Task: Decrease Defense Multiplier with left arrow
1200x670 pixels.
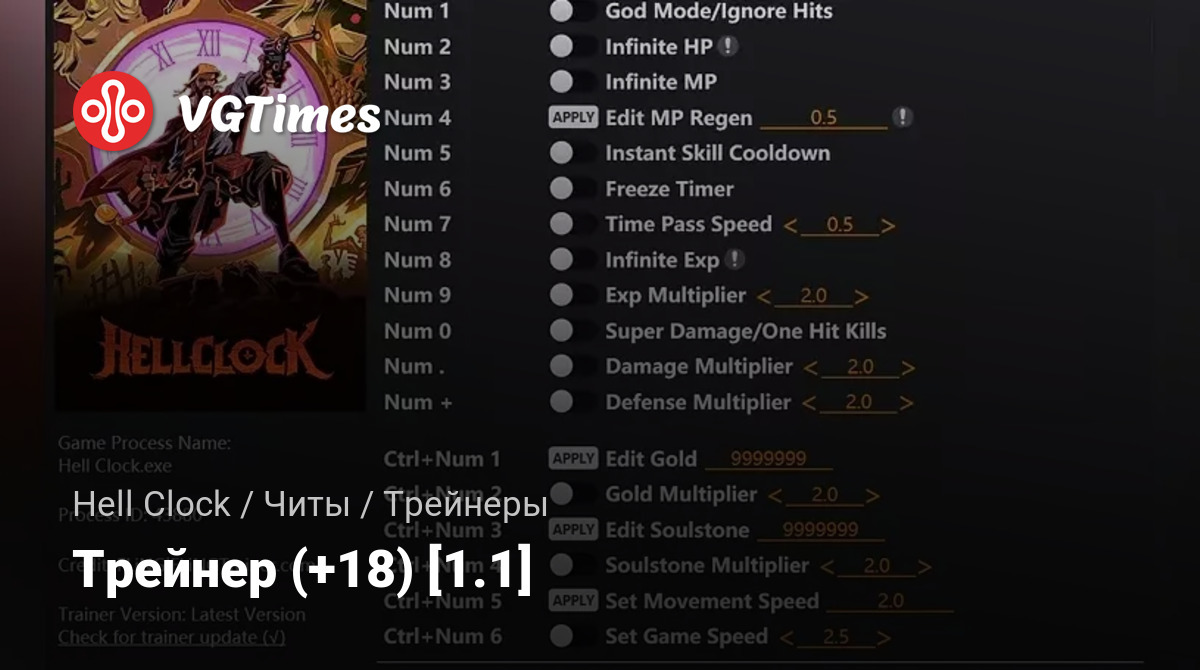Action: click(x=810, y=403)
